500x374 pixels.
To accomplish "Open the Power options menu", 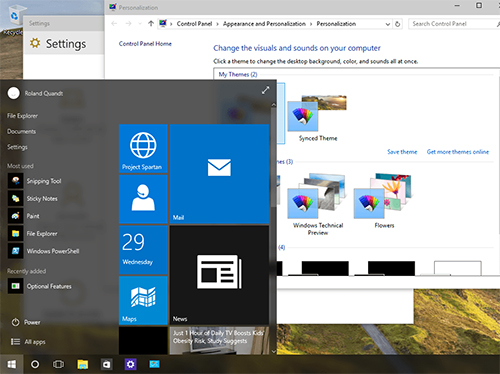I will pos(26,322).
